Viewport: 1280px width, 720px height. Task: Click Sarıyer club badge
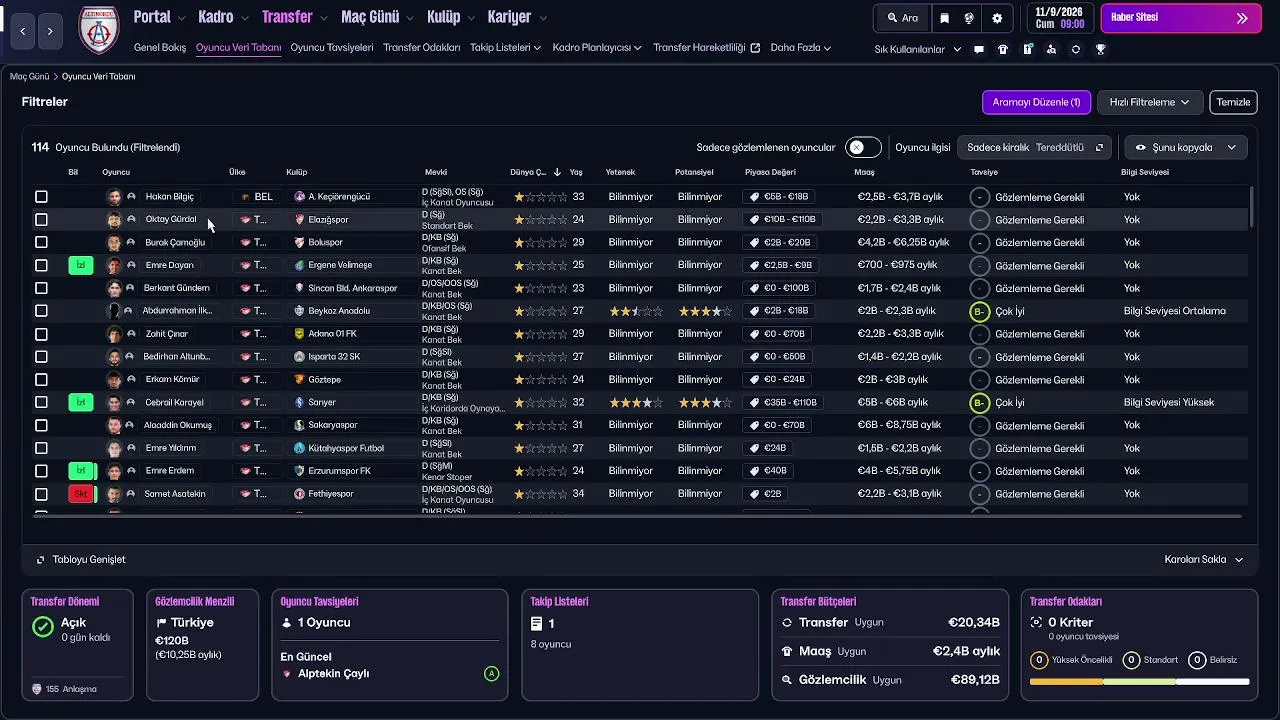click(x=299, y=402)
